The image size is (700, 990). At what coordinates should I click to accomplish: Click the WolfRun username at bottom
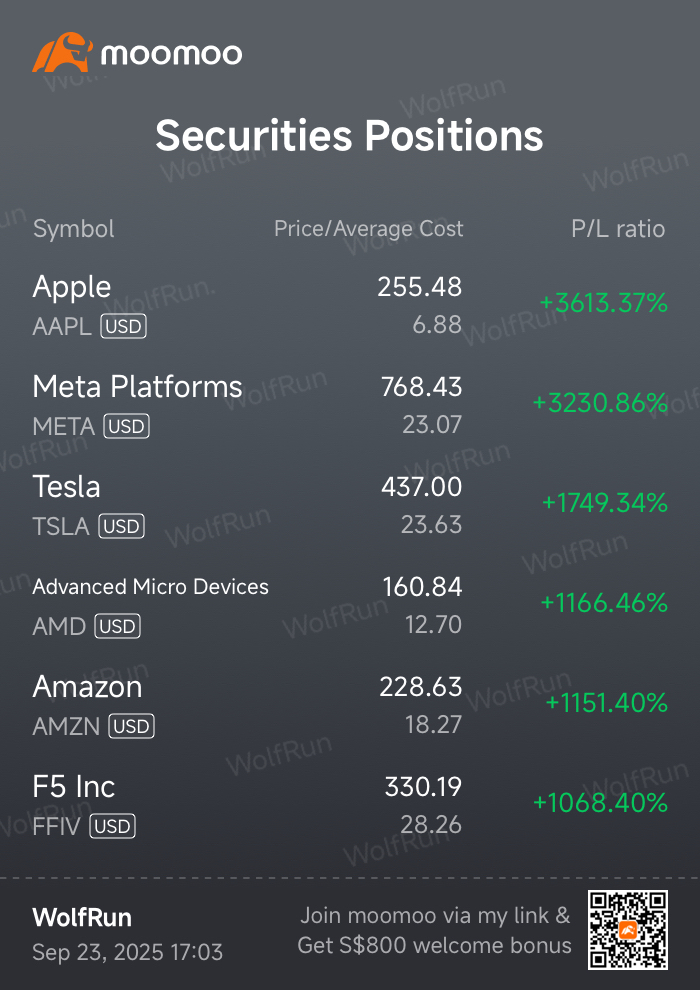tap(82, 917)
